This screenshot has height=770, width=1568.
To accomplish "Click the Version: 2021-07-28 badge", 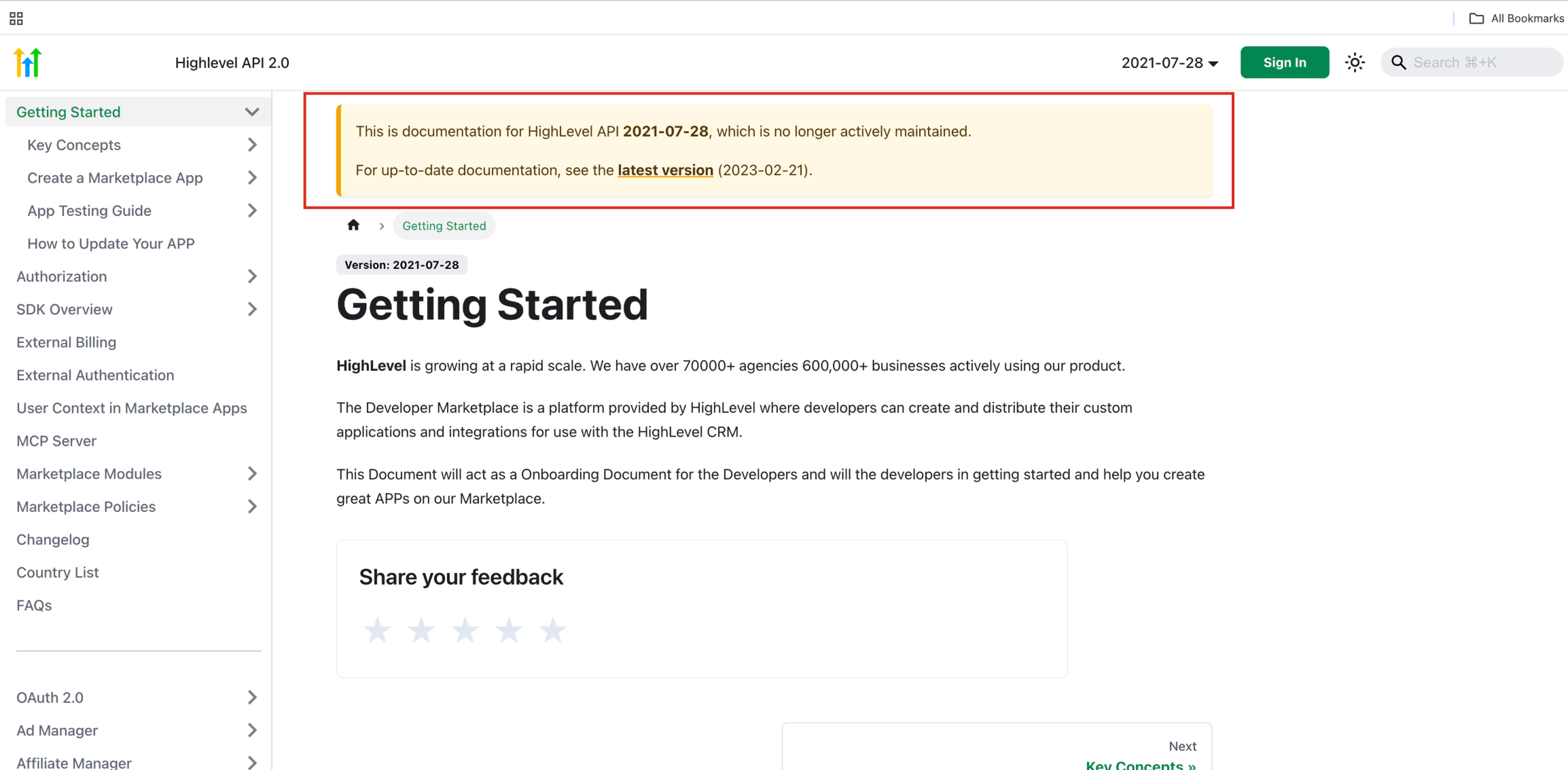I will point(402,265).
